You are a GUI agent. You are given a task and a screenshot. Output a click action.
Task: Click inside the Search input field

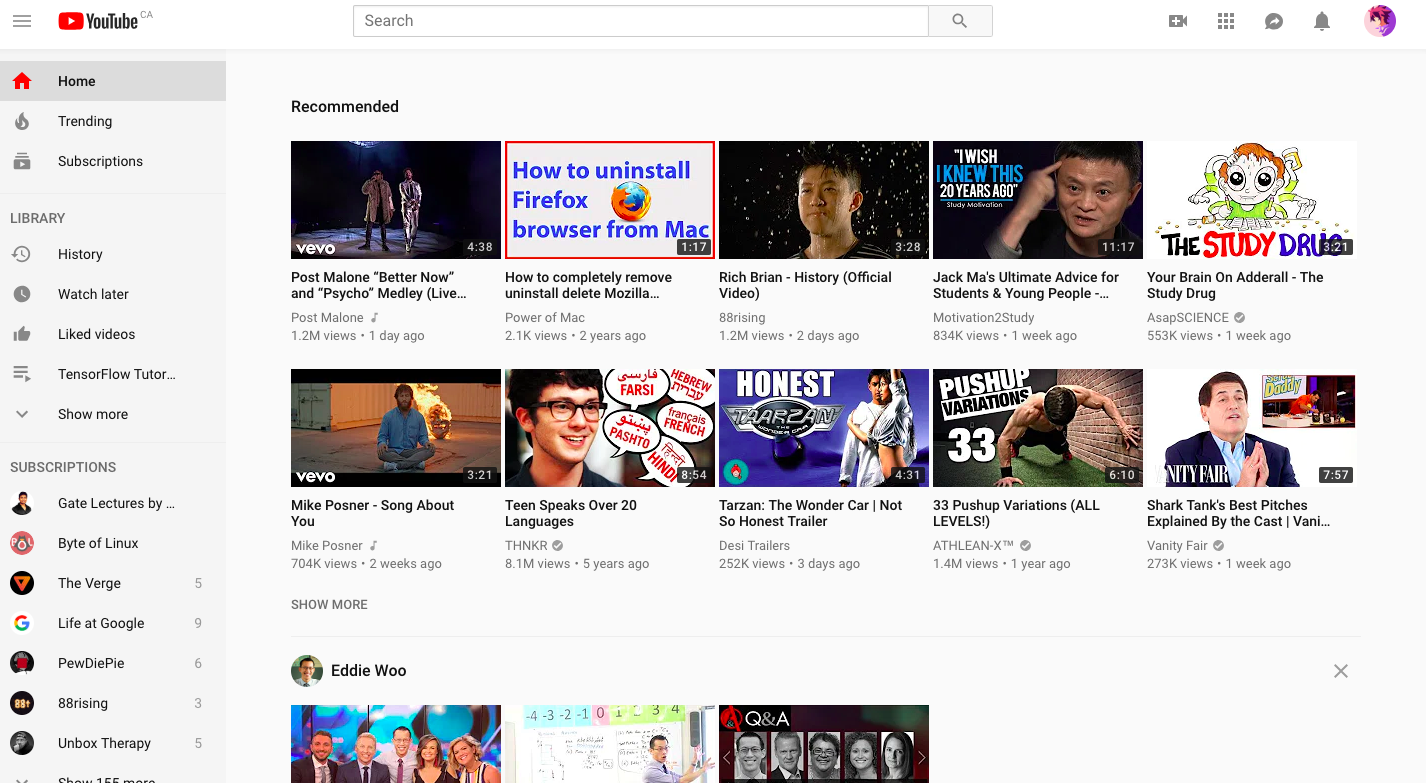click(x=640, y=21)
